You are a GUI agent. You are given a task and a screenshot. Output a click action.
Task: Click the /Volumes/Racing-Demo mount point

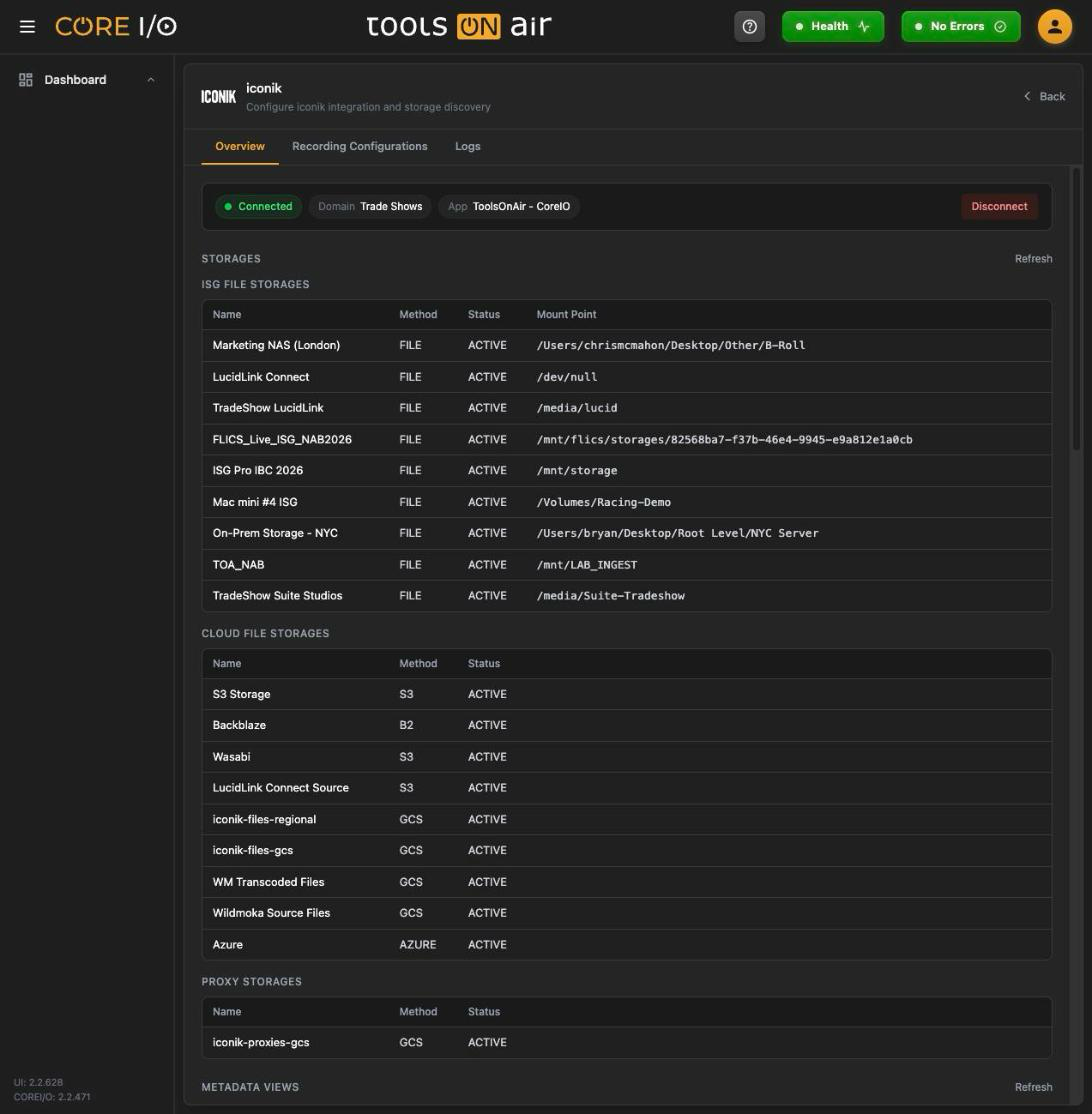coord(604,502)
